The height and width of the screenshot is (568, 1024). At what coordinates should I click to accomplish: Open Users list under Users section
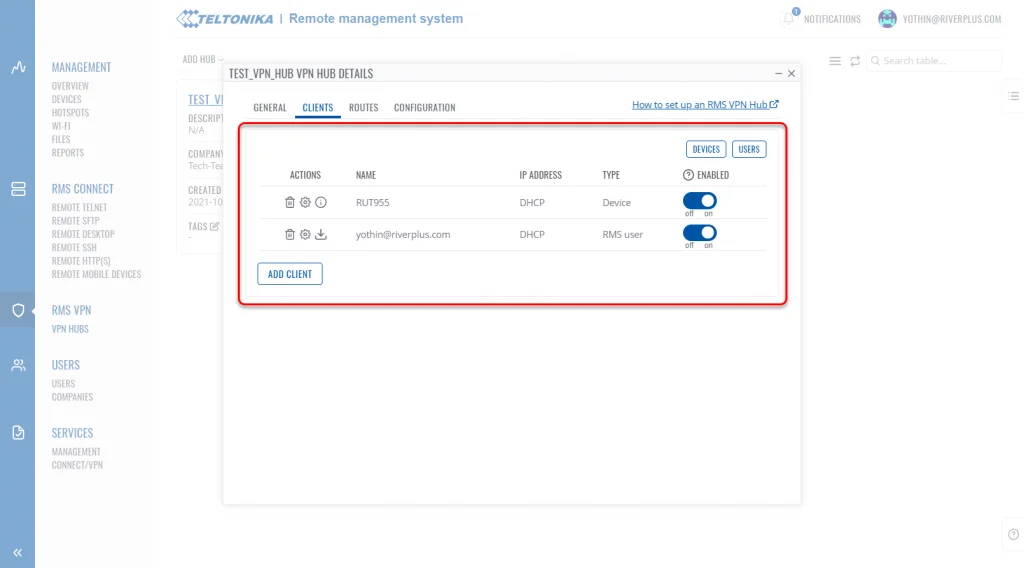tap(63, 384)
